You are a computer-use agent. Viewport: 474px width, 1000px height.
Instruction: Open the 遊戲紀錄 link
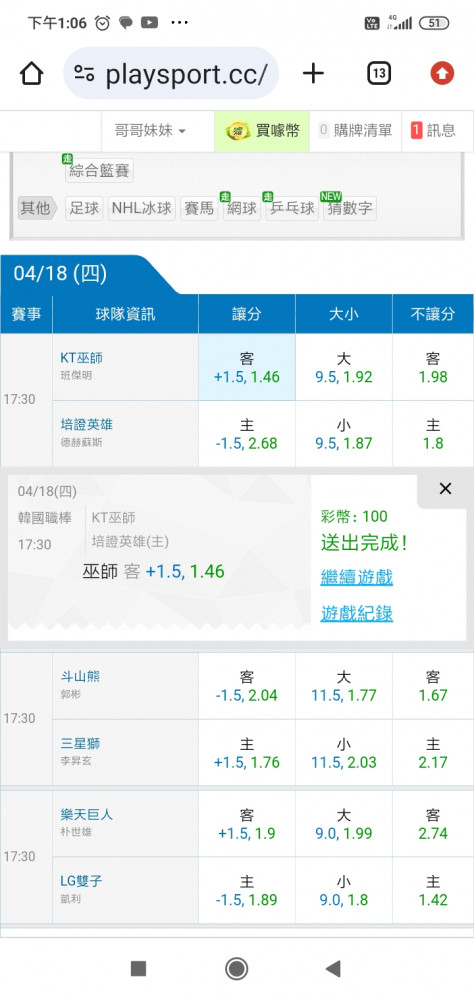(x=357, y=614)
